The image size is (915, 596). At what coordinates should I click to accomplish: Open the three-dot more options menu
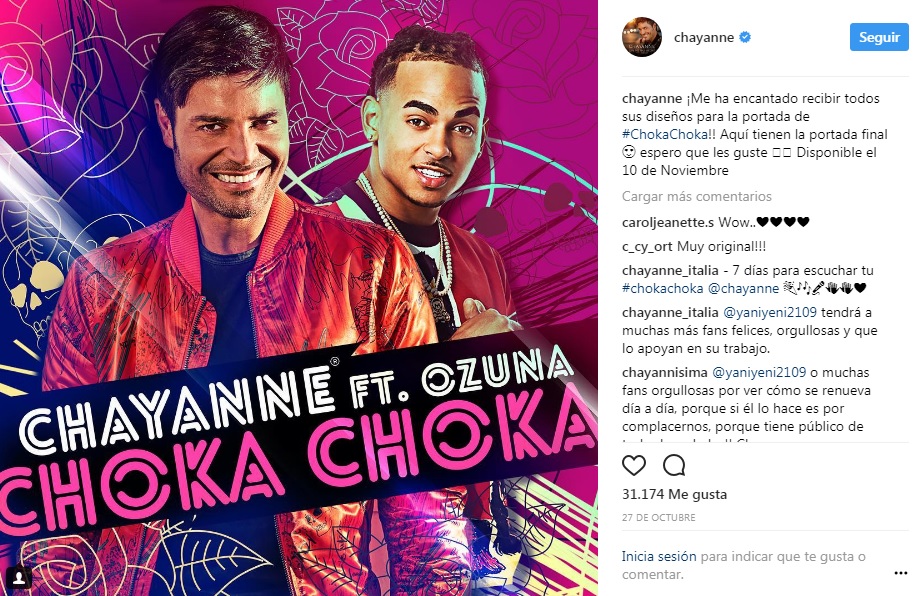click(x=900, y=574)
